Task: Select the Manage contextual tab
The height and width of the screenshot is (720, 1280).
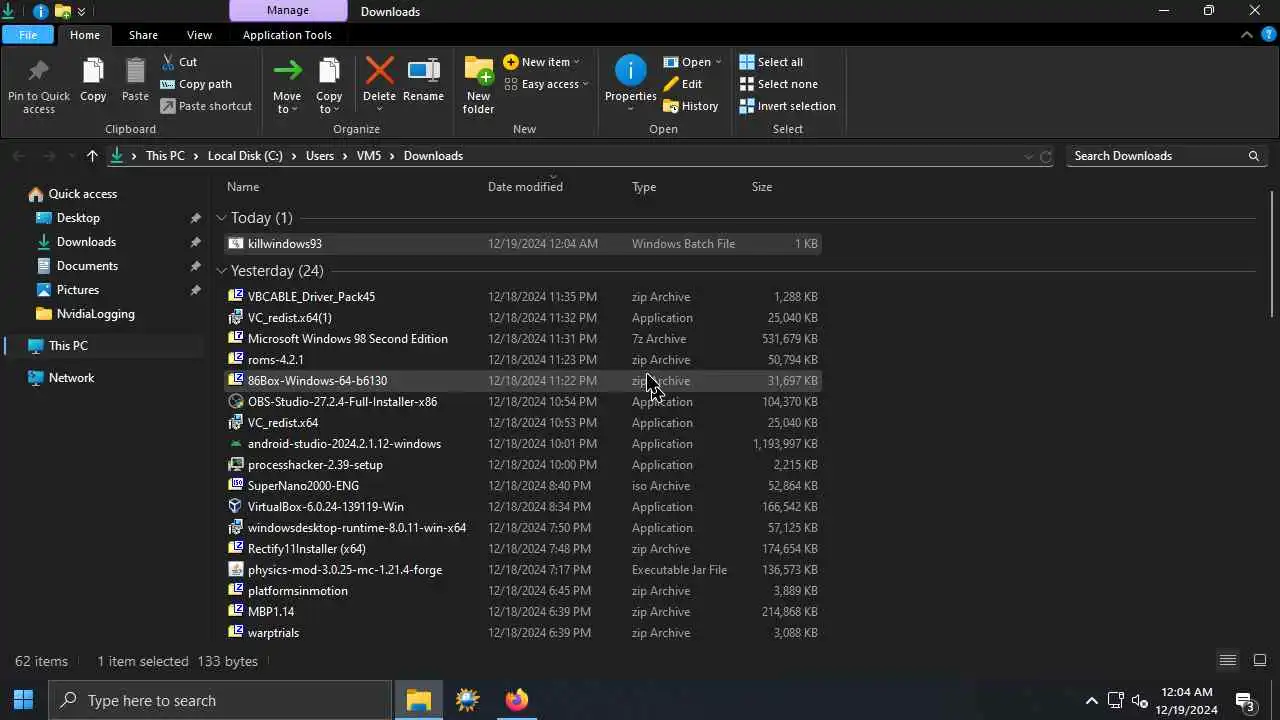Action: [x=288, y=11]
